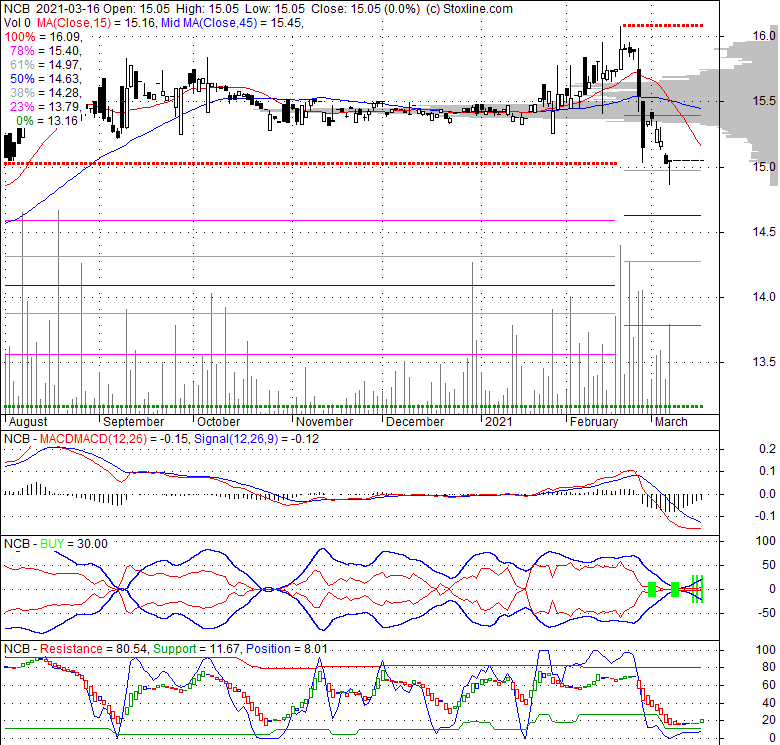Click the 'Close: 15.05 (0.0%)' value
780x745 pixels.
tap(366, 9)
